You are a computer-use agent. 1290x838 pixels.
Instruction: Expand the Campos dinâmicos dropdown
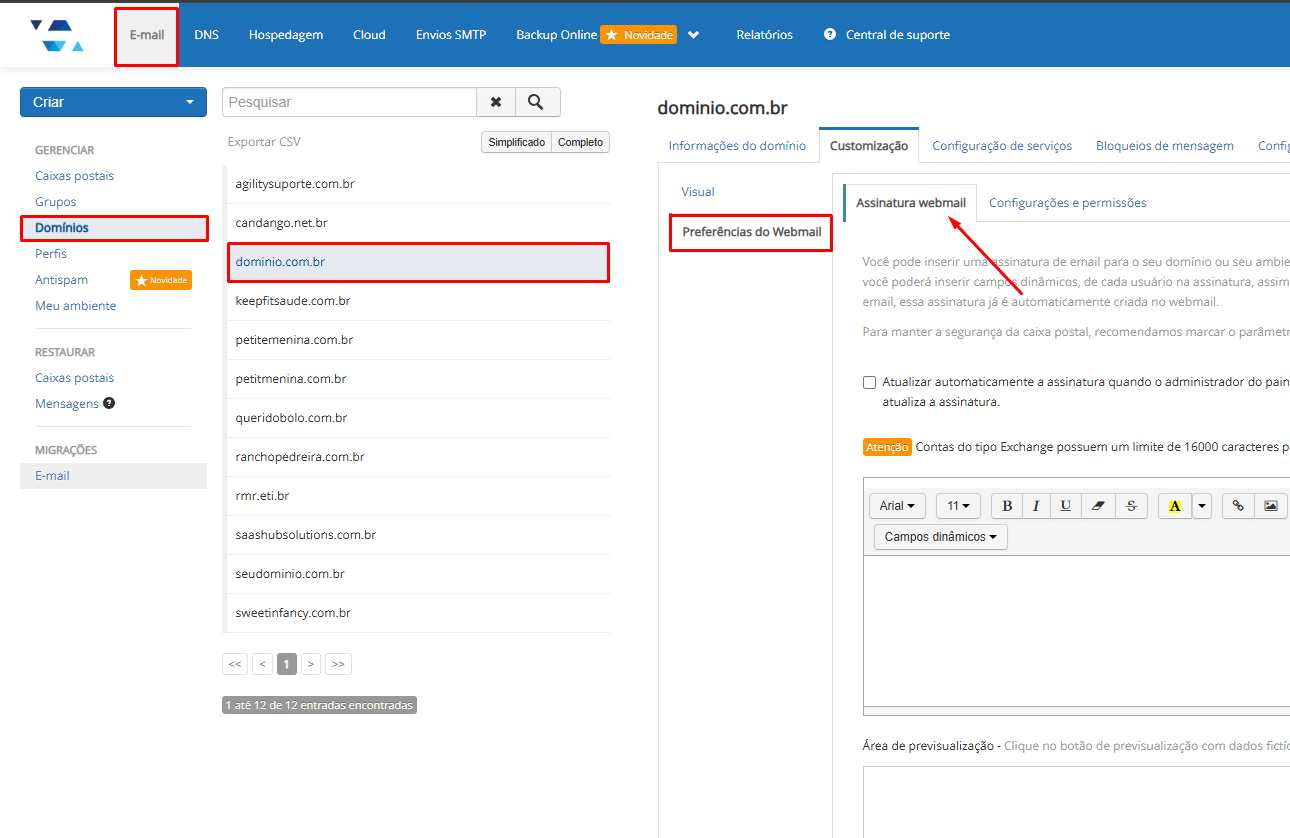point(940,537)
